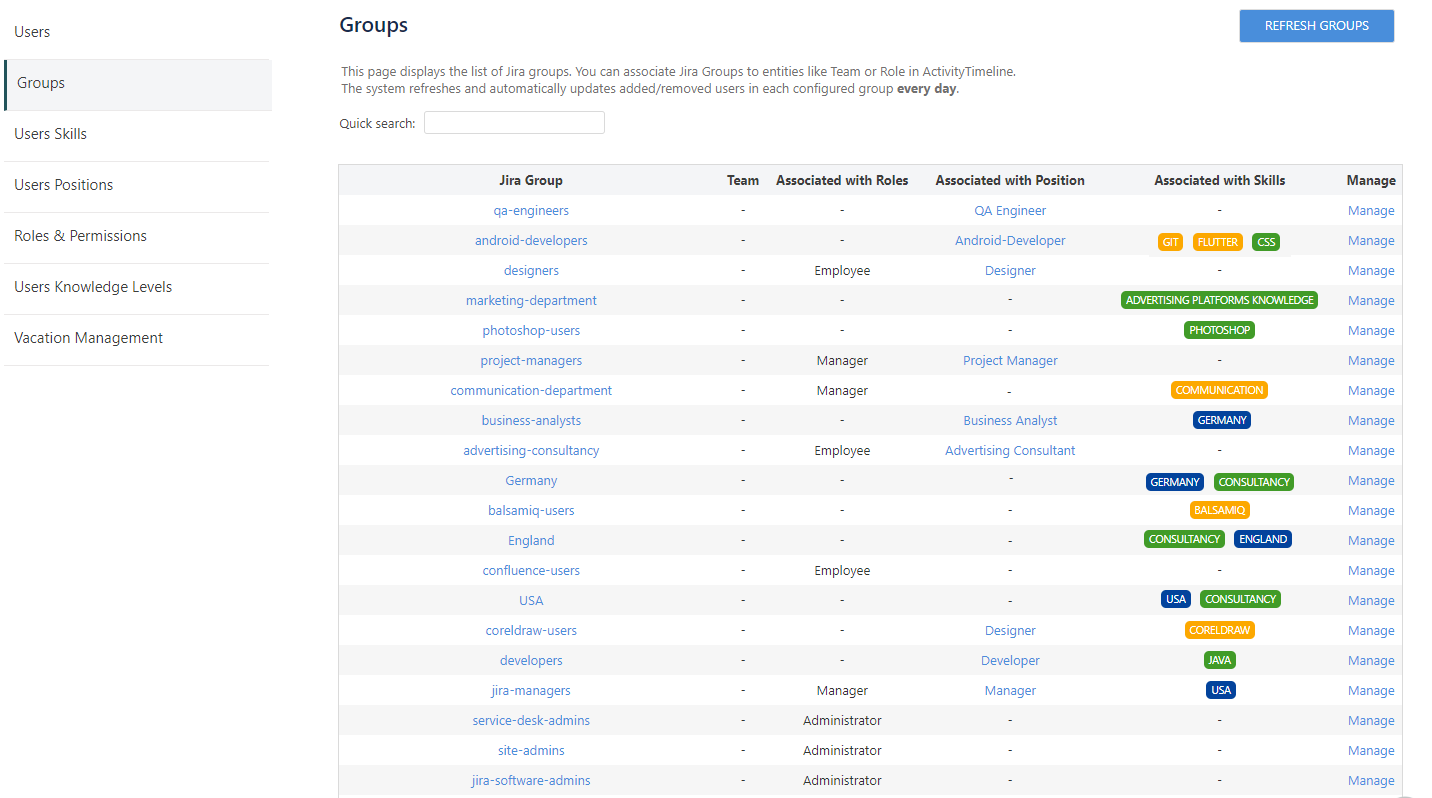Click Manage for the site-admins group

[1370, 751]
